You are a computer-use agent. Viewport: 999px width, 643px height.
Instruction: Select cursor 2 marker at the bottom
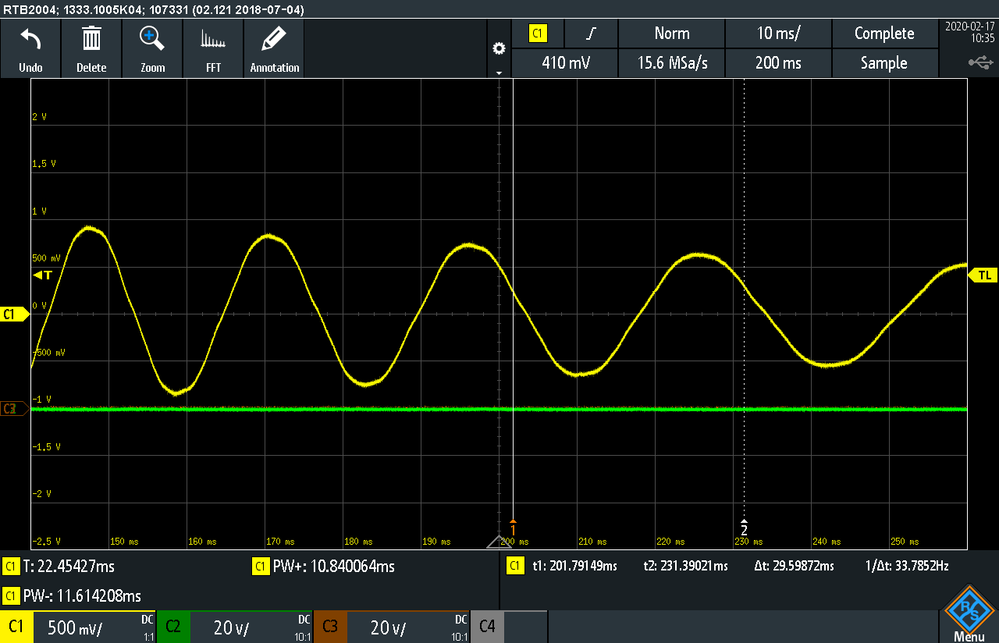744,529
